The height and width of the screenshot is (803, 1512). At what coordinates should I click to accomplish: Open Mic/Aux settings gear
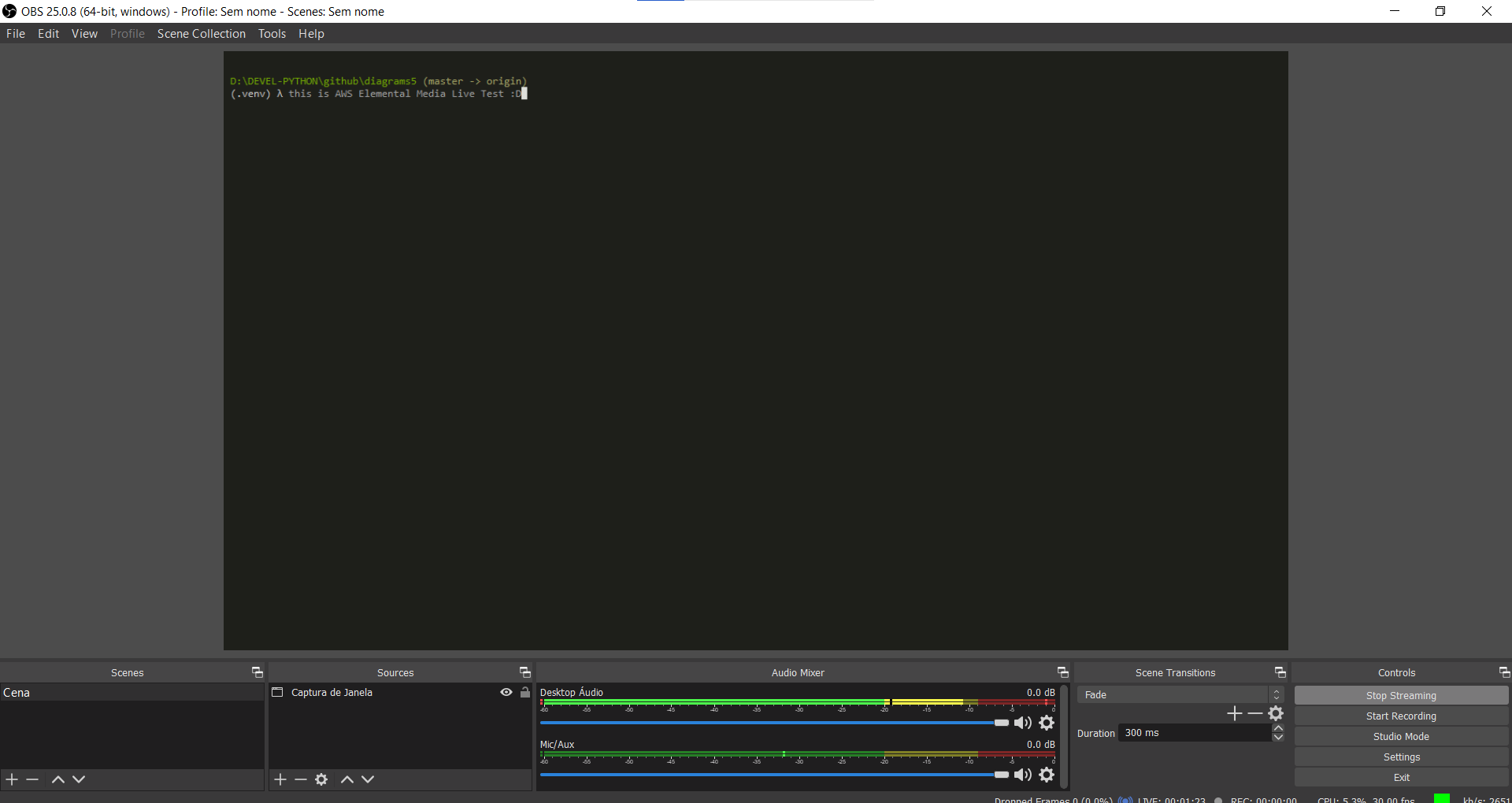pos(1047,775)
